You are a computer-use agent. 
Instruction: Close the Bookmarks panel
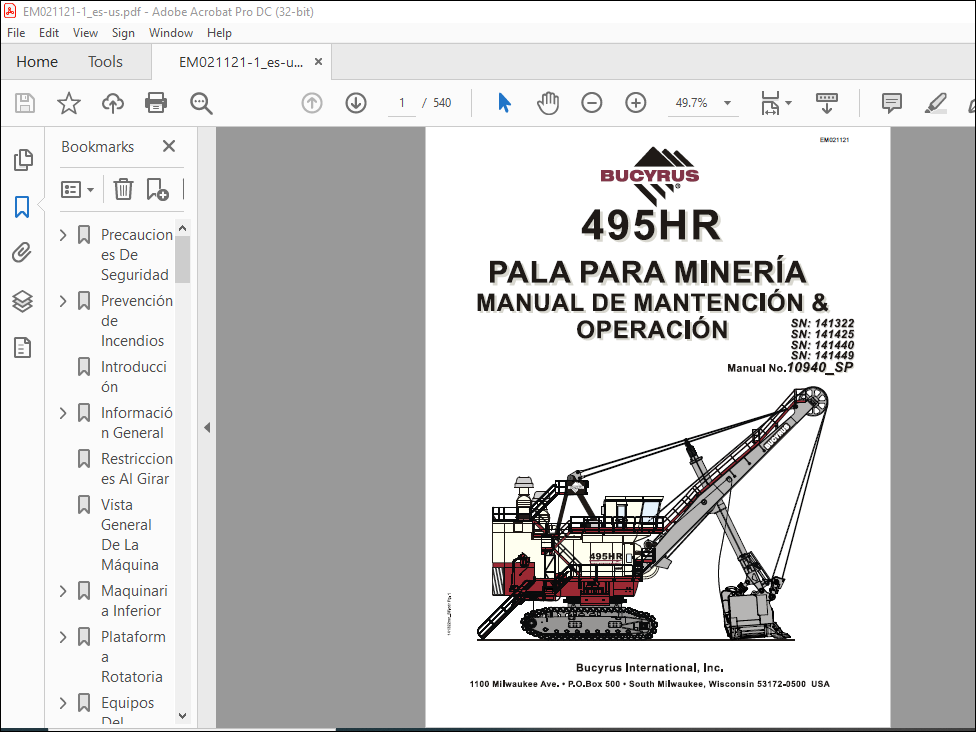coord(169,146)
